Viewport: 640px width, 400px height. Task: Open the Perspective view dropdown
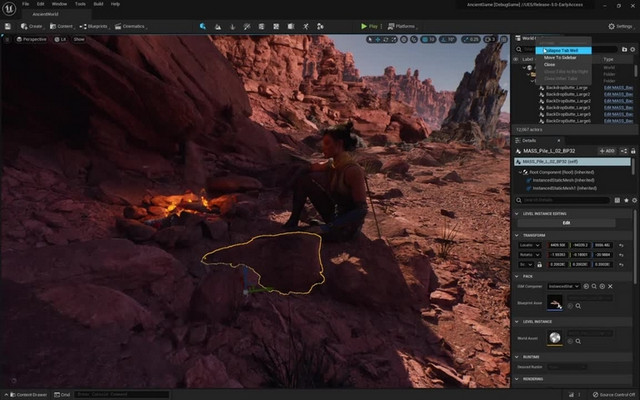point(31,40)
